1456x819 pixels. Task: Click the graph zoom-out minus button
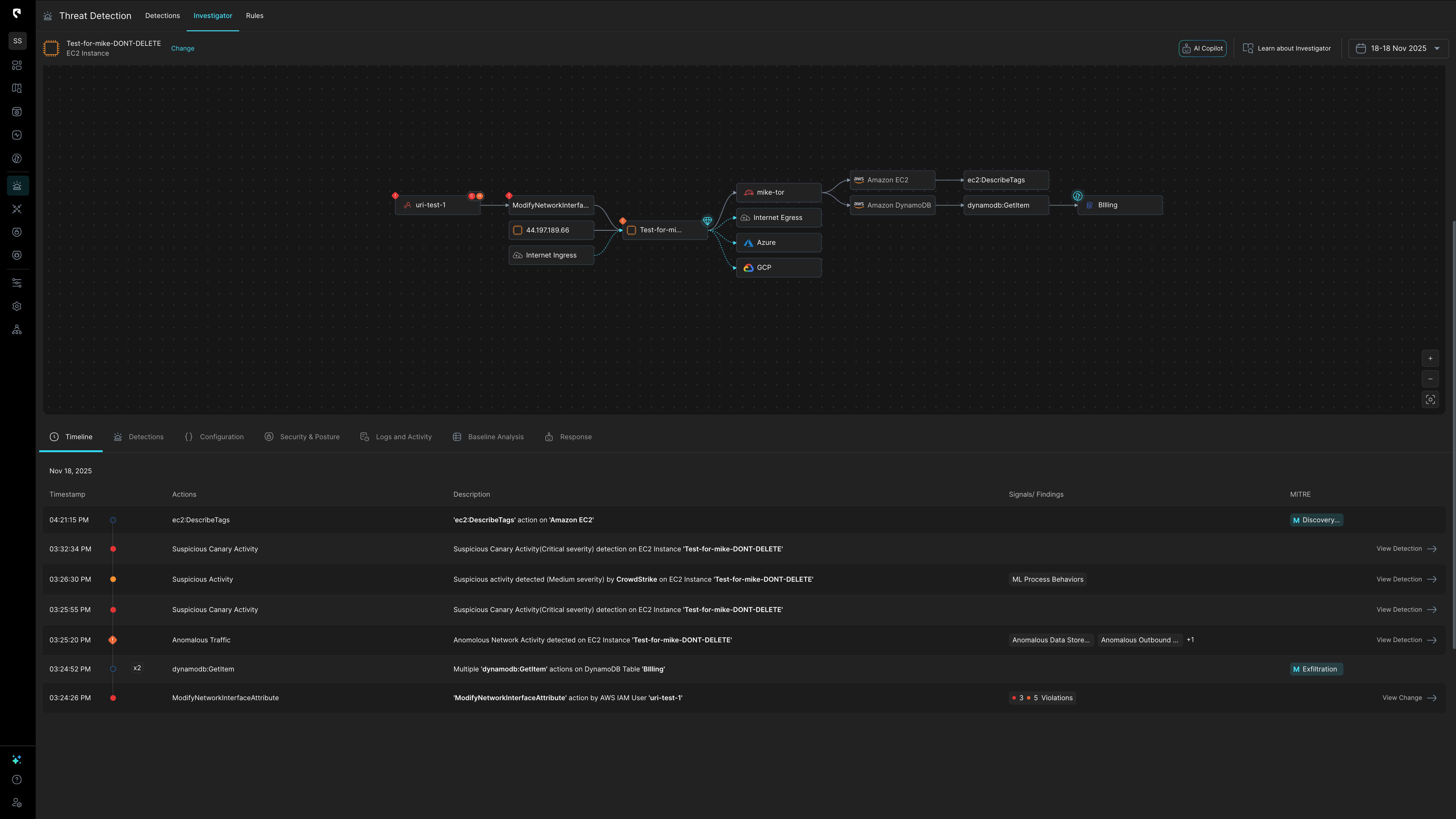[x=1430, y=379]
